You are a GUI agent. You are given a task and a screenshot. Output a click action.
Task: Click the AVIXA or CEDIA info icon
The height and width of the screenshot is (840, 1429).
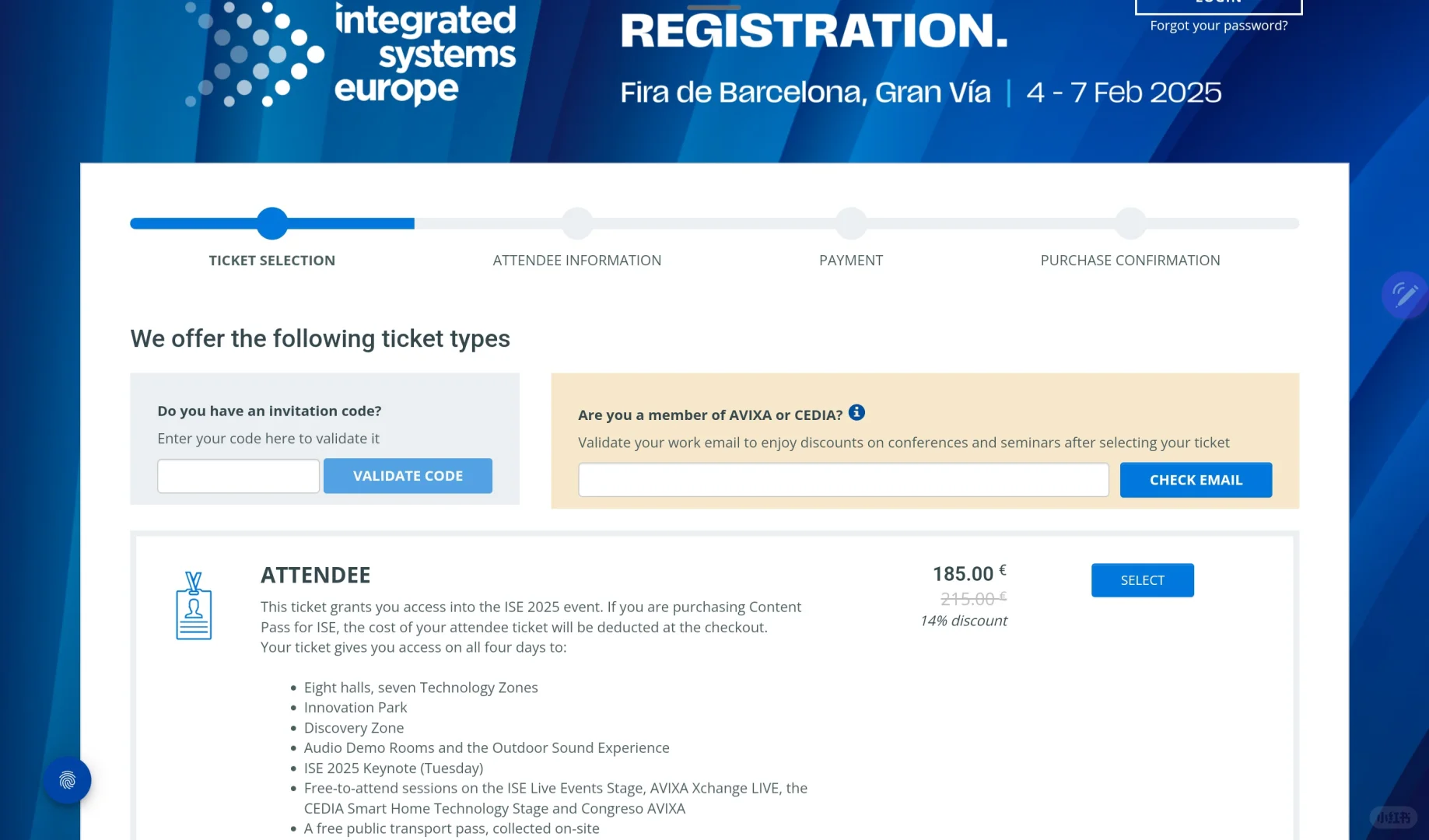coord(856,412)
